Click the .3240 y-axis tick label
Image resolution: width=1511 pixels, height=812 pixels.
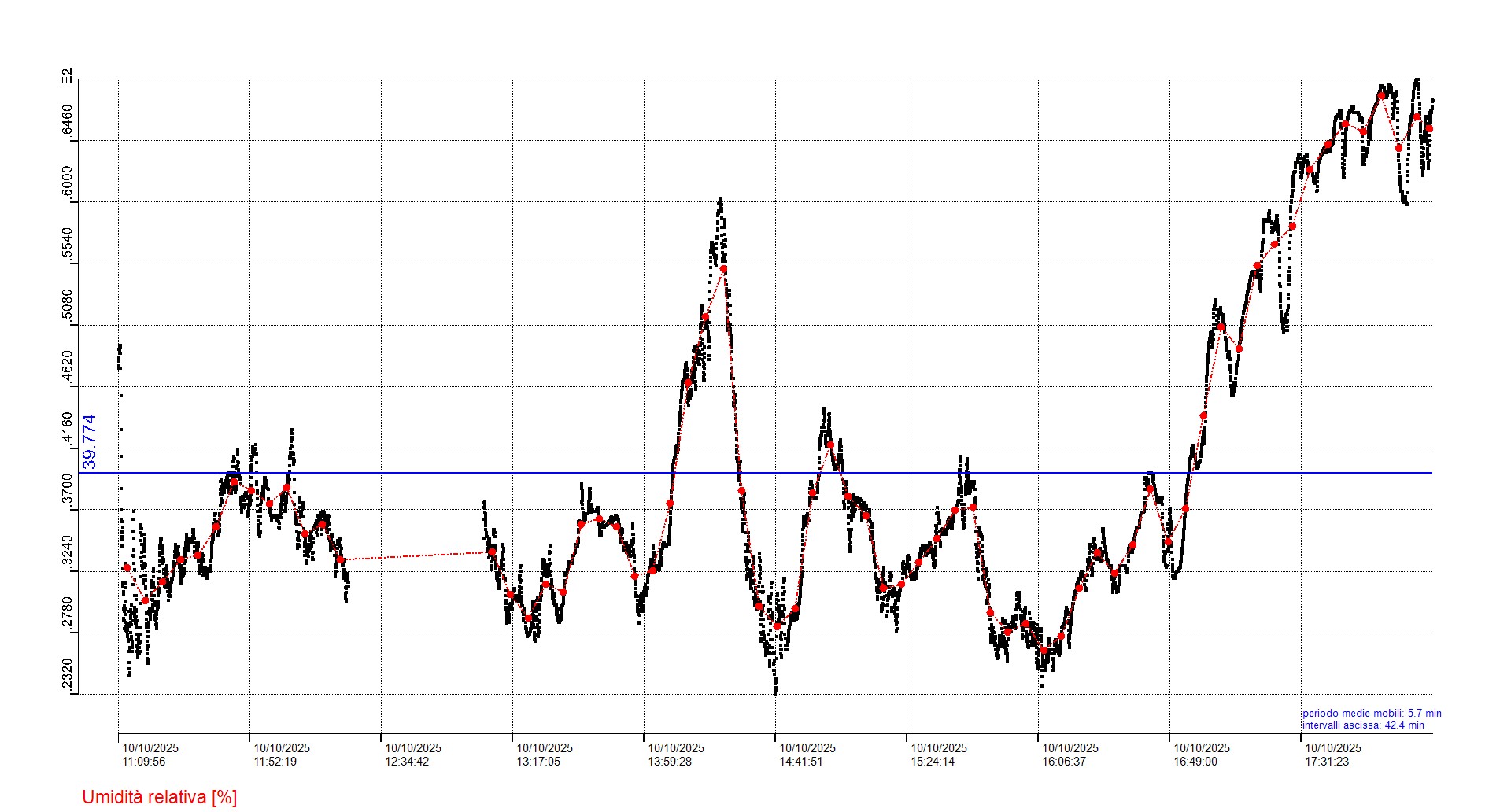pos(68,552)
